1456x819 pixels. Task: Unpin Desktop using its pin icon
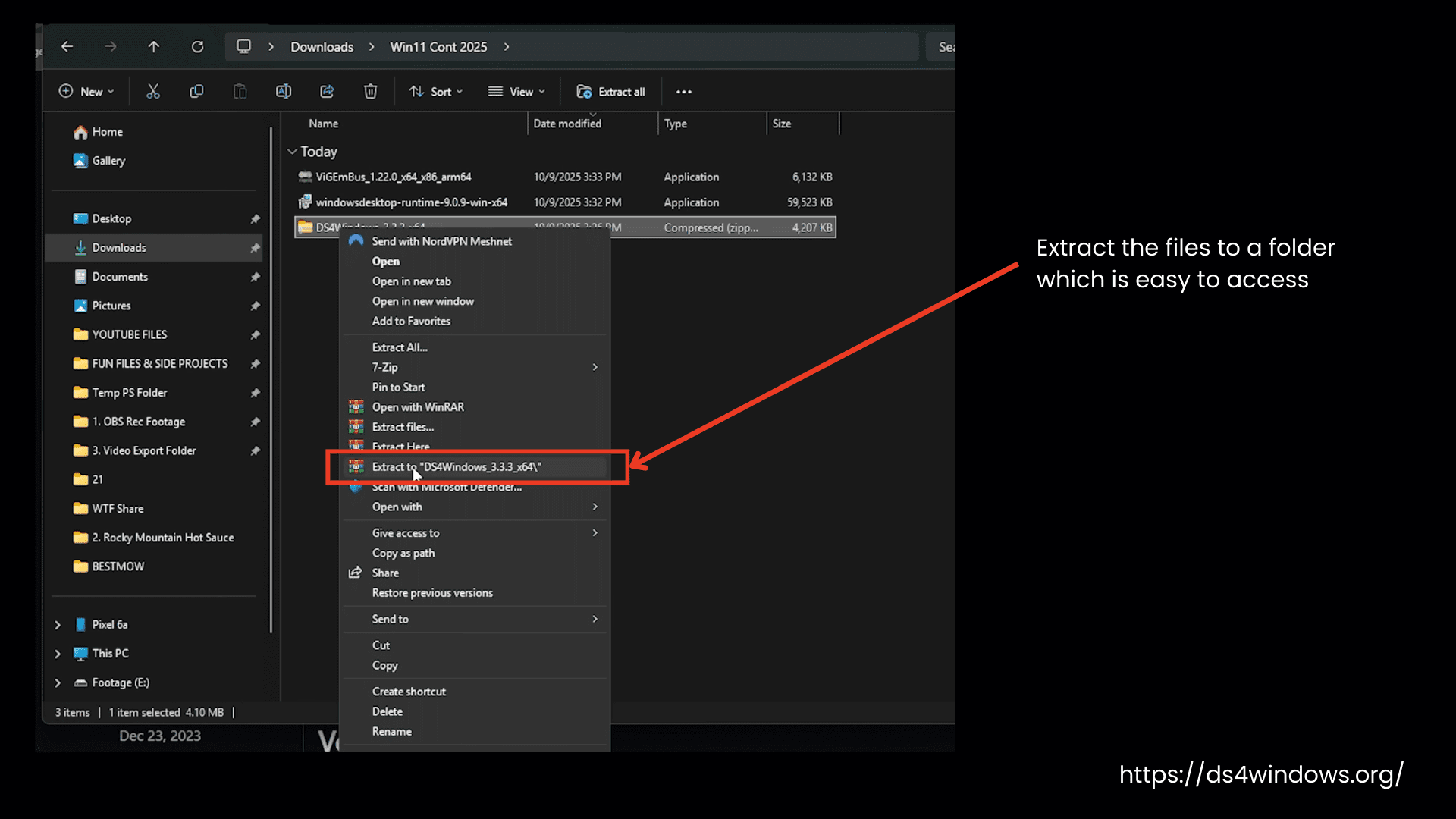click(256, 219)
